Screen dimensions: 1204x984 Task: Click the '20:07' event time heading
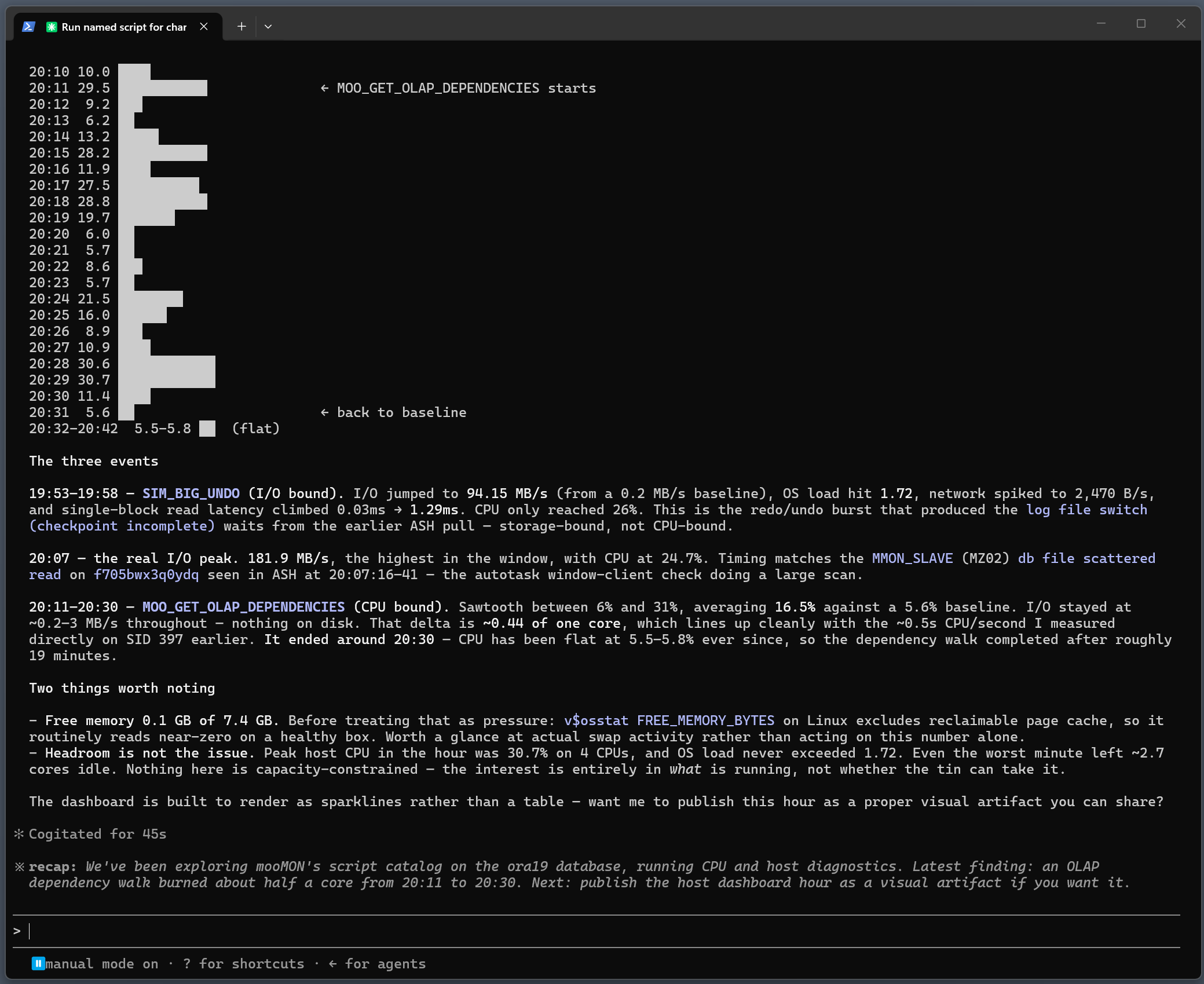(x=49, y=558)
